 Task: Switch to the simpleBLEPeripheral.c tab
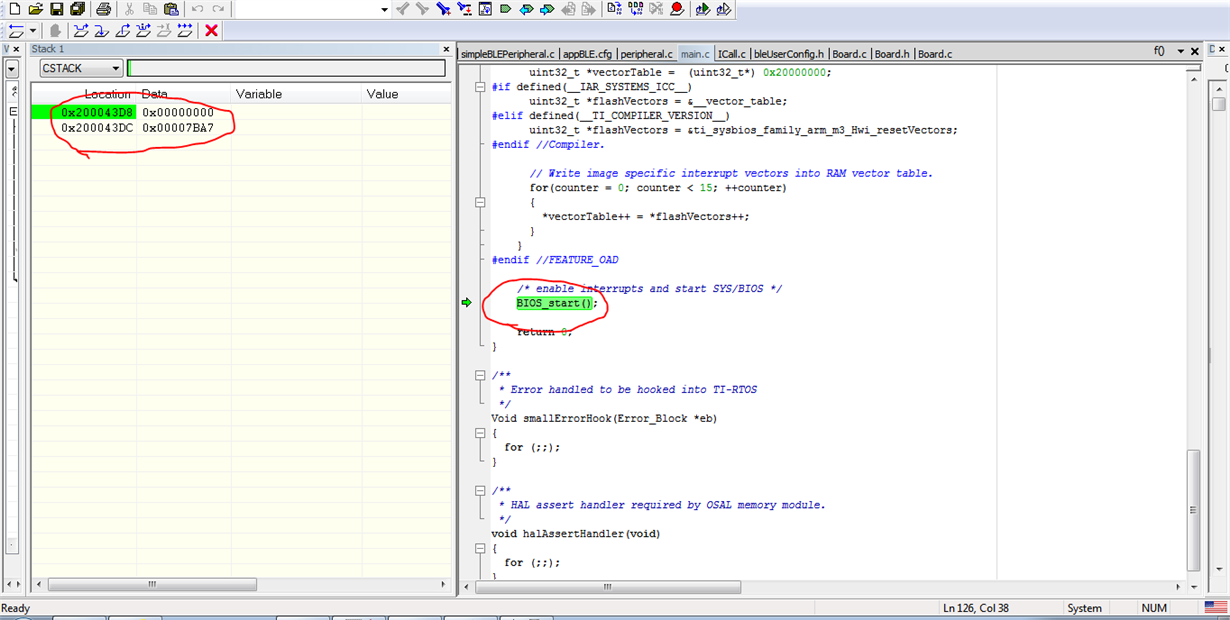pyautogui.click(x=508, y=54)
